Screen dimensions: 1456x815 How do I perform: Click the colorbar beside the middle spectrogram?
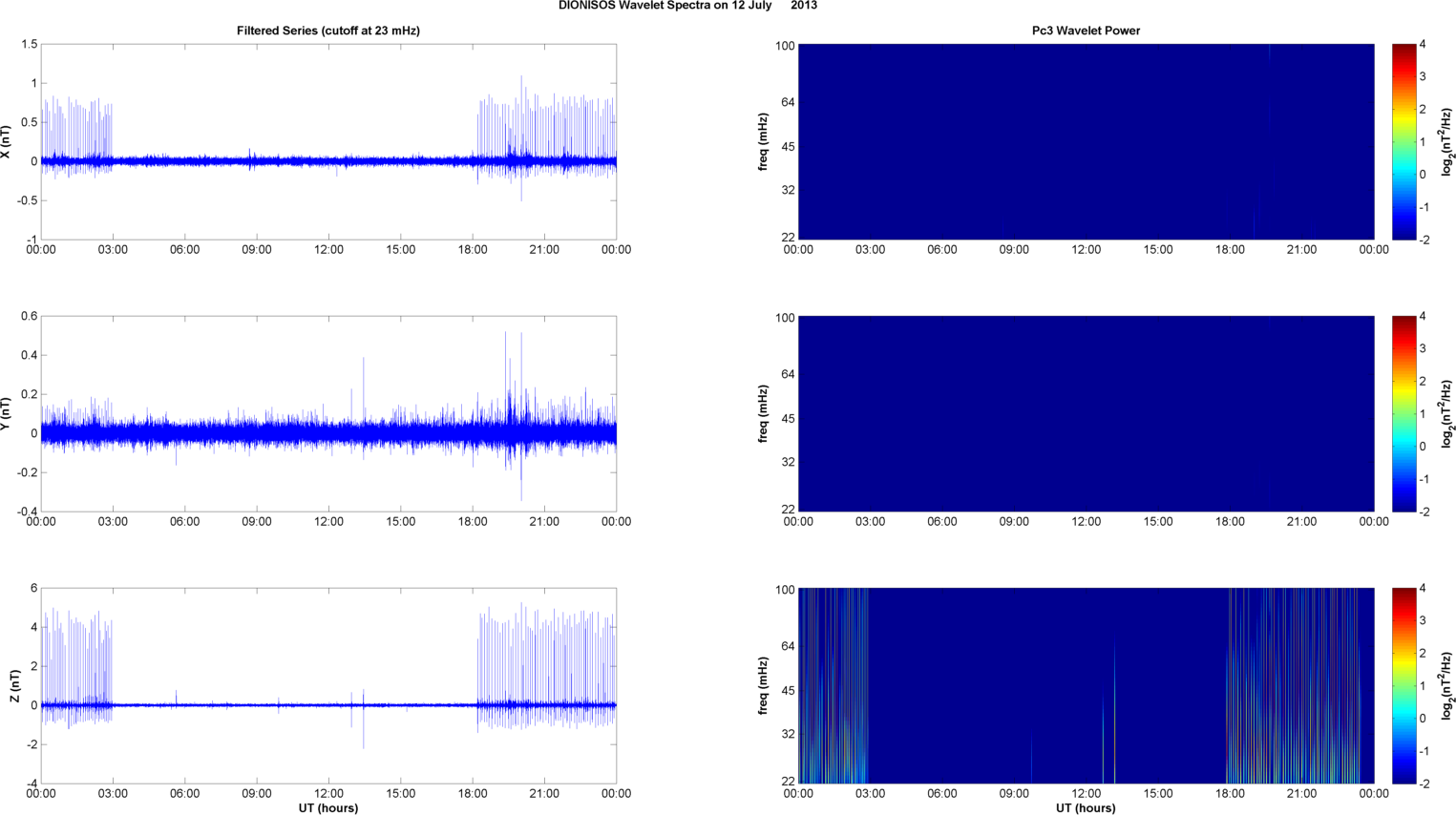click(x=1403, y=413)
